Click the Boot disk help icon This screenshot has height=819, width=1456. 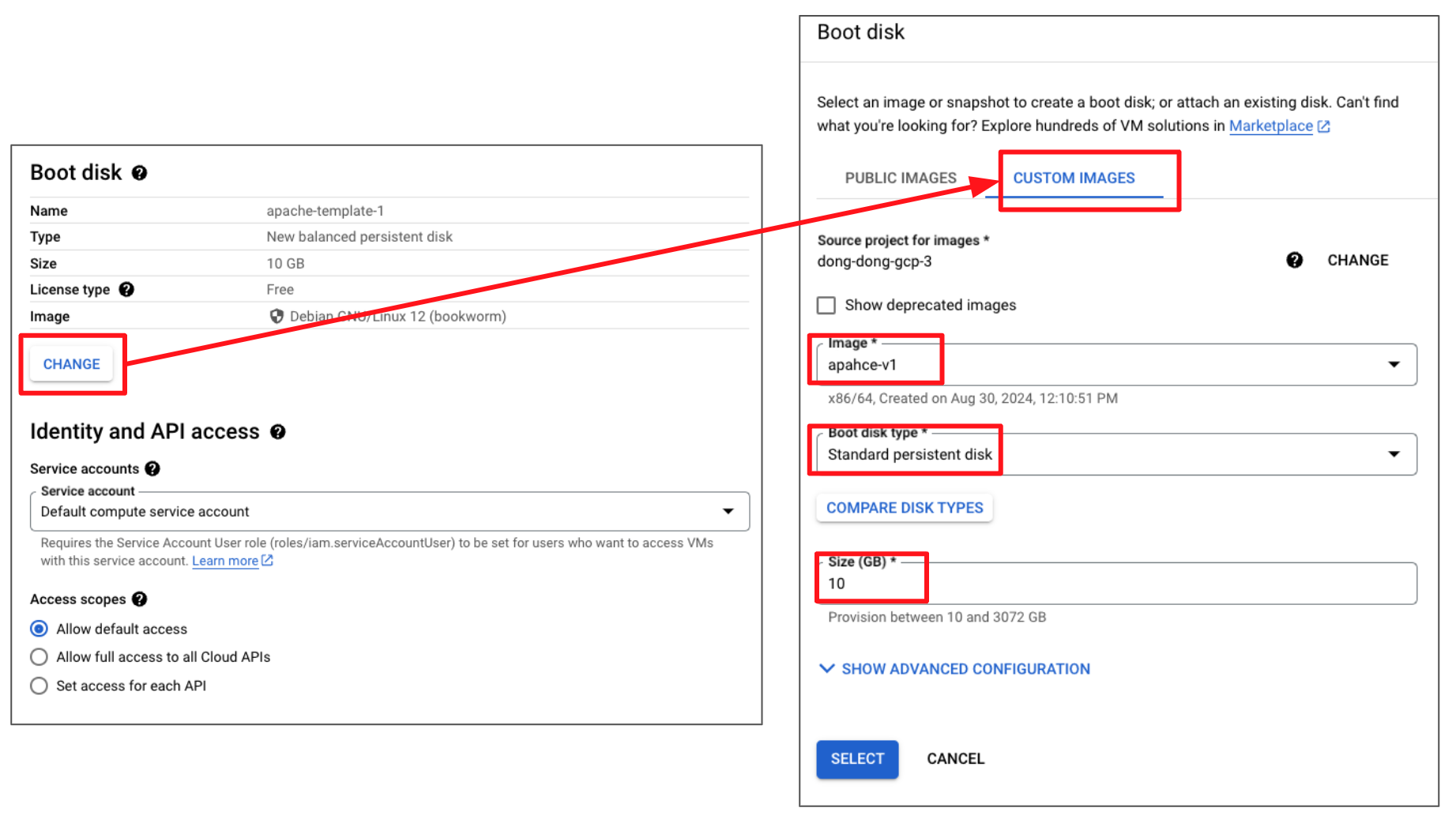139,173
